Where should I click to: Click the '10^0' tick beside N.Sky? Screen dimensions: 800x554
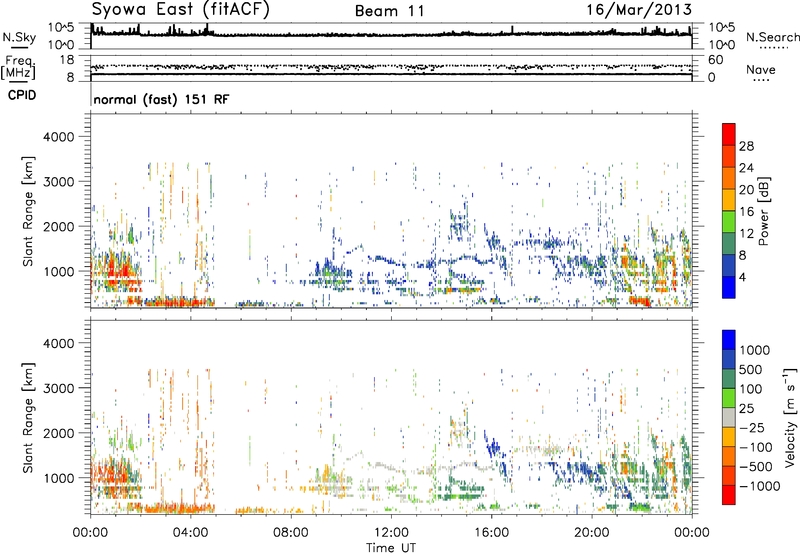point(61,45)
